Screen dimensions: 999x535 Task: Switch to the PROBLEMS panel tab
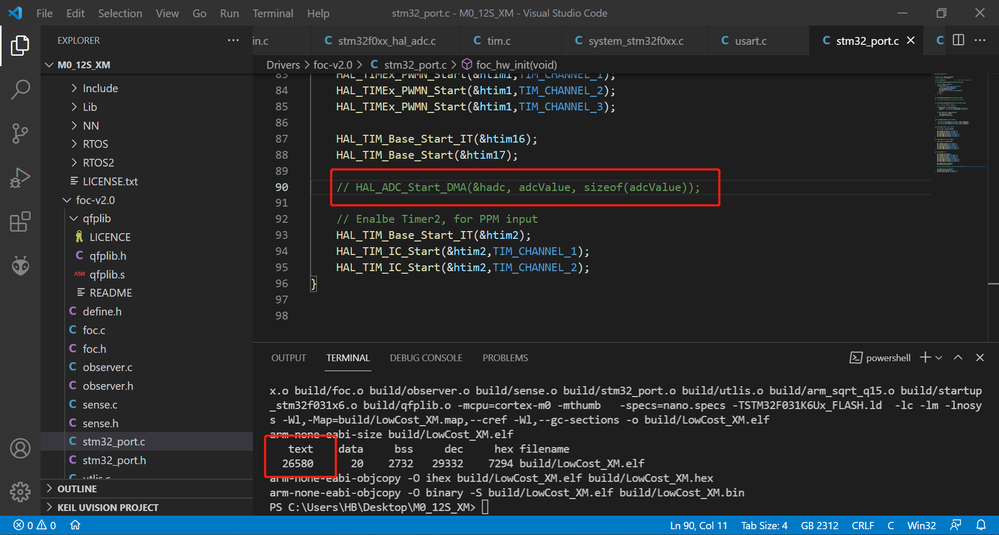click(505, 358)
